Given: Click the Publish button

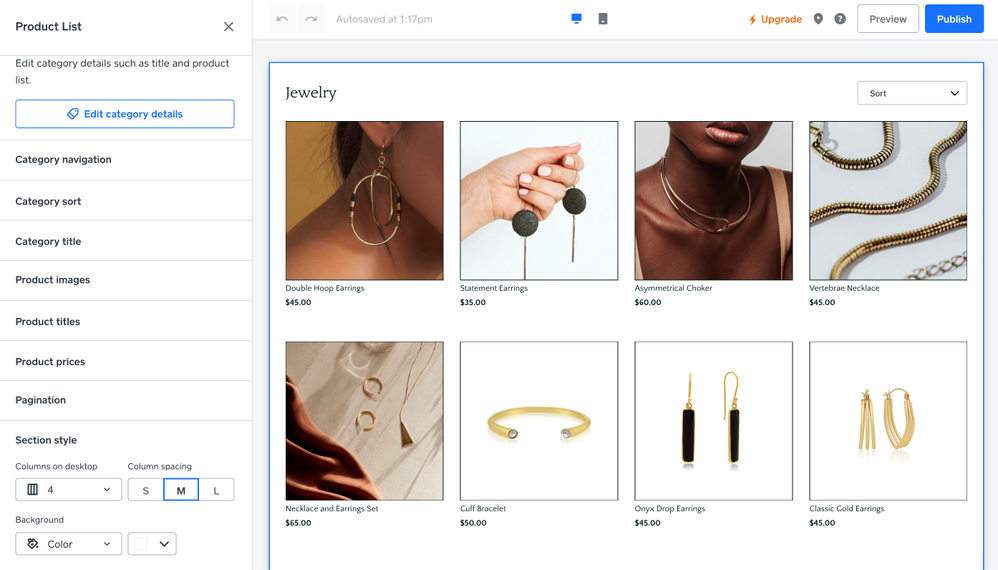Looking at the screenshot, I should click(953, 19).
